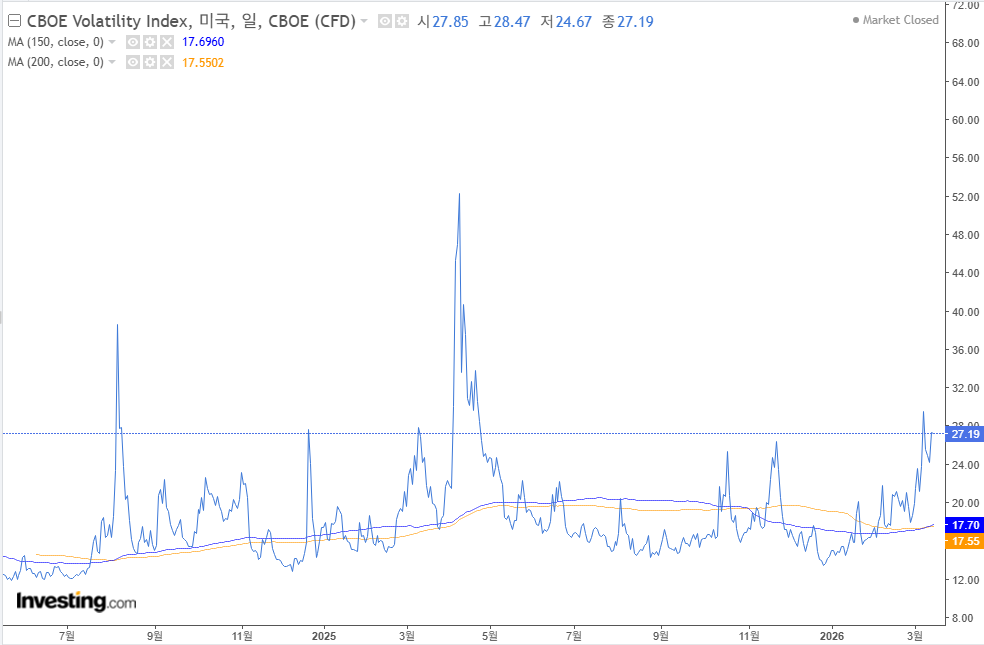Screen dimensions: 984x645
Task: Click the open price value 27.85
Action: pyautogui.click(x=450, y=22)
